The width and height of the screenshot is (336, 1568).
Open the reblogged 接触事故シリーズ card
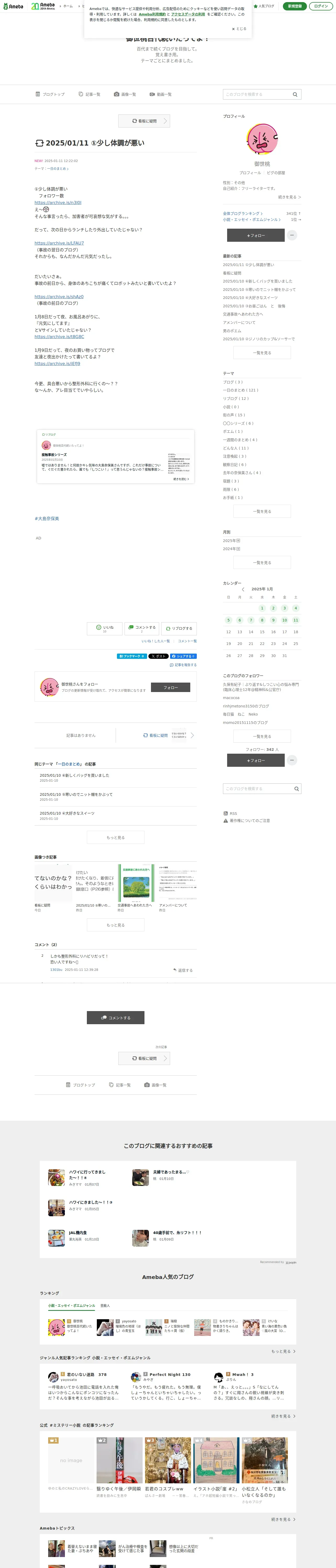click(x=115, y=457)
